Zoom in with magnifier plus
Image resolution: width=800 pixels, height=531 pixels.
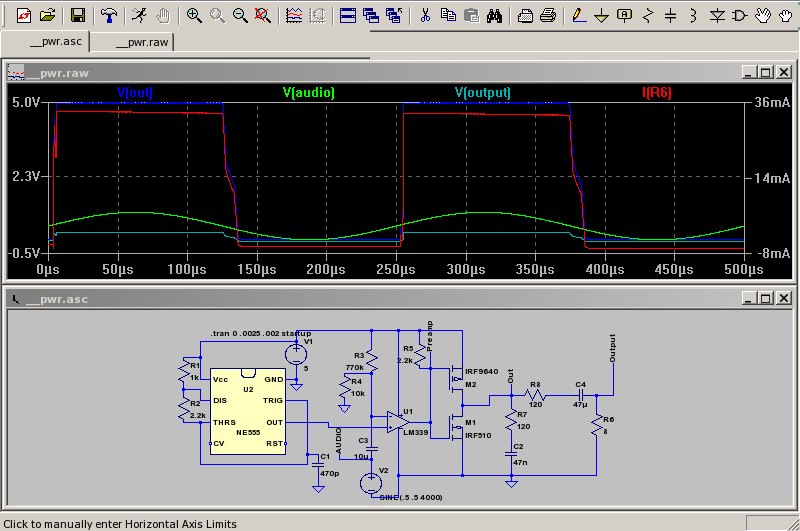(193, 15)
